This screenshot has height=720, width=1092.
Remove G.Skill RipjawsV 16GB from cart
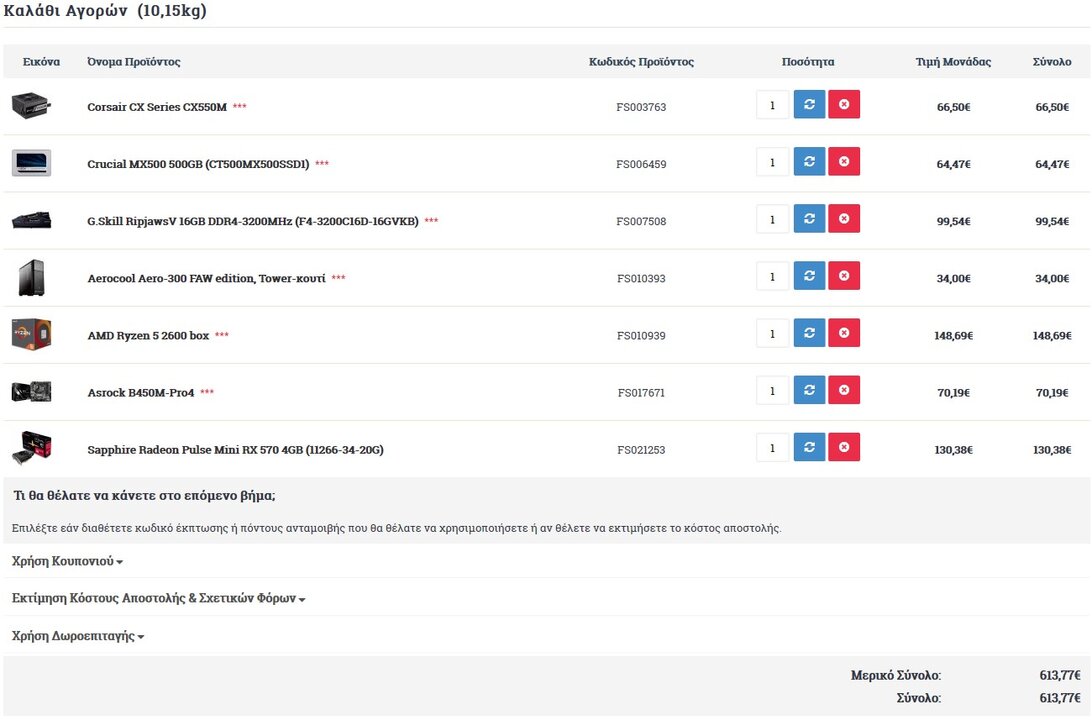pyautogui.click(x=844, y=219)
